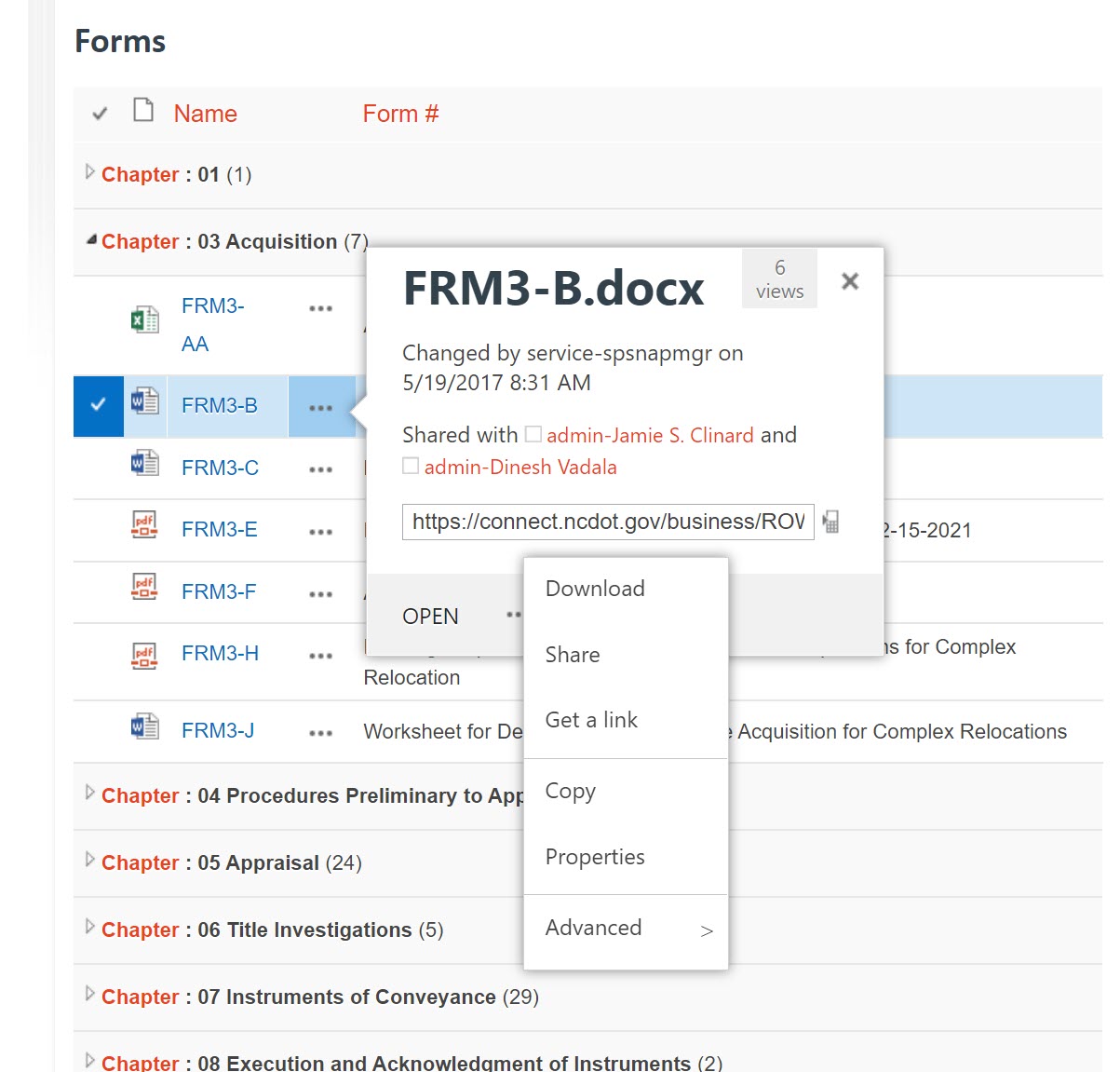
Task: Click the presence box beside admin-Jamie S. Clinard
Action: click(x=533, y=434)
